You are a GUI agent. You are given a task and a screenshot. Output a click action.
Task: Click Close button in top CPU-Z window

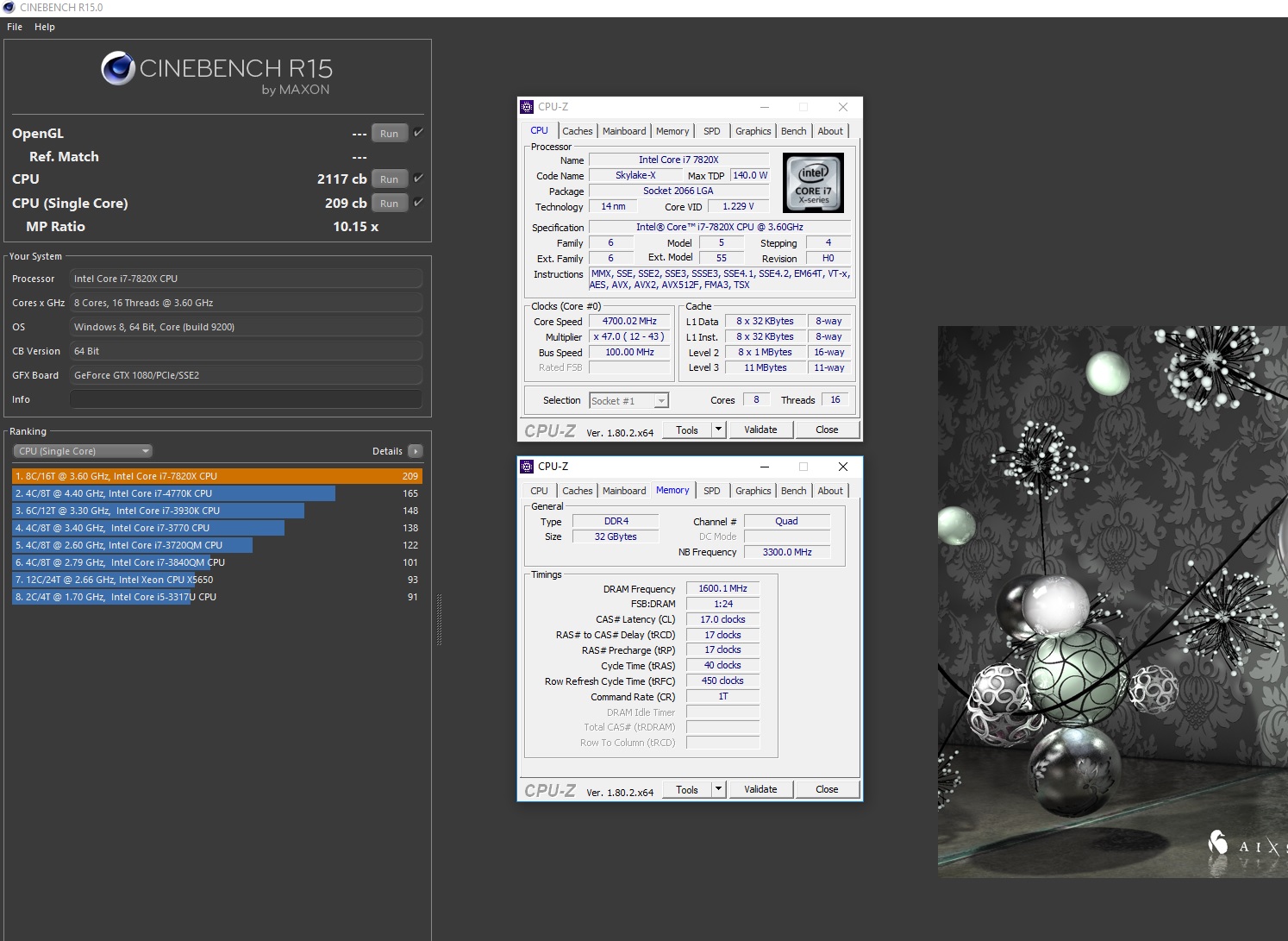click(827, 430)
